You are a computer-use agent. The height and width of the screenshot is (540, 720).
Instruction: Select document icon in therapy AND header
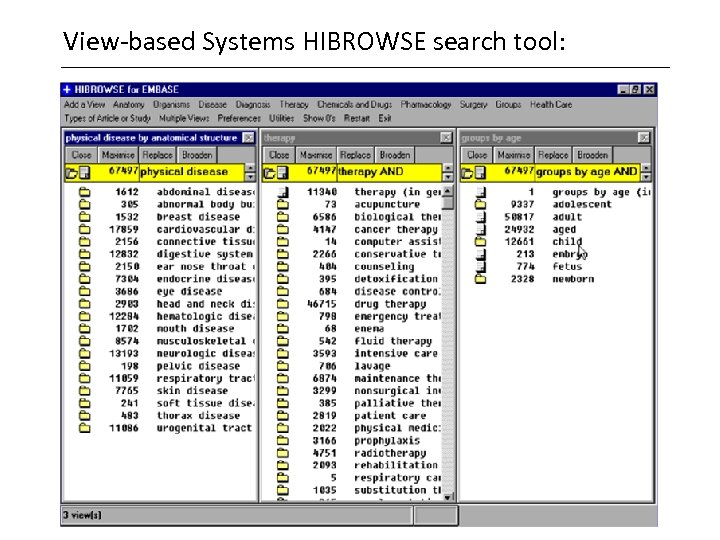tap(282, 173)
